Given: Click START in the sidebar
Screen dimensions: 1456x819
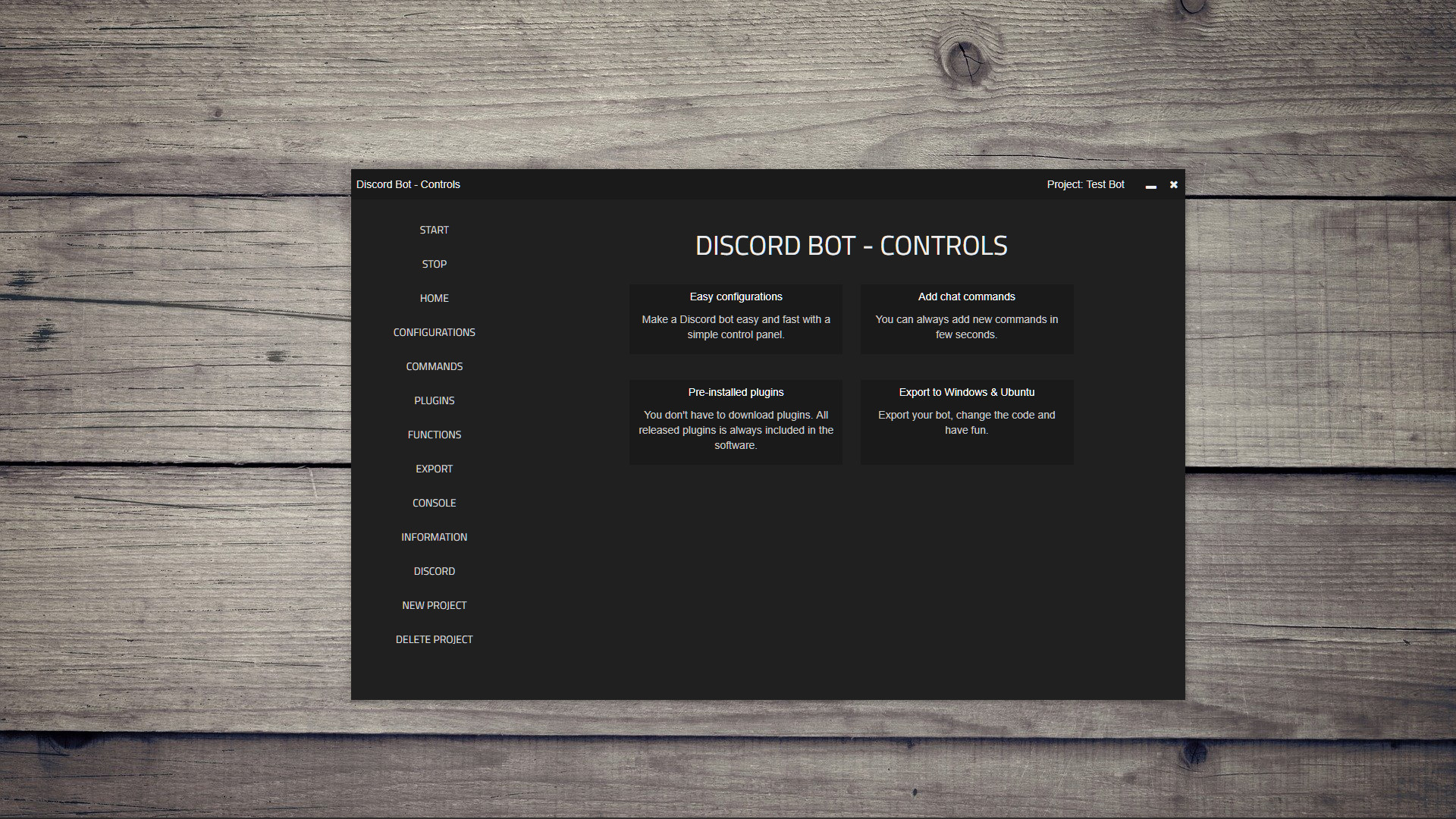Looking at the screenshot, I should [434, 230].
